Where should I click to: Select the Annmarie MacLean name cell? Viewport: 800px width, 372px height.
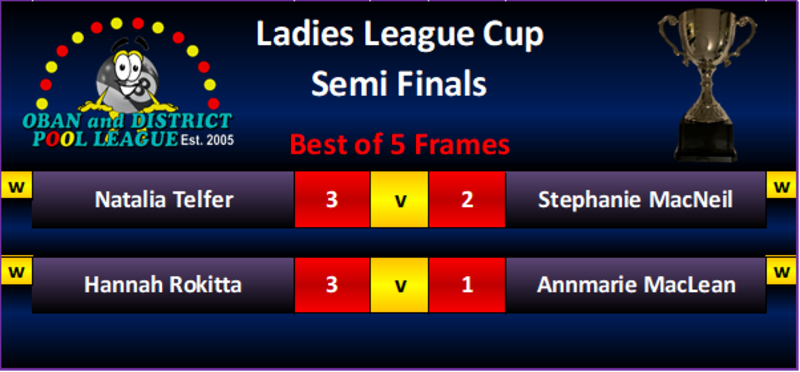tap(636, 285)
